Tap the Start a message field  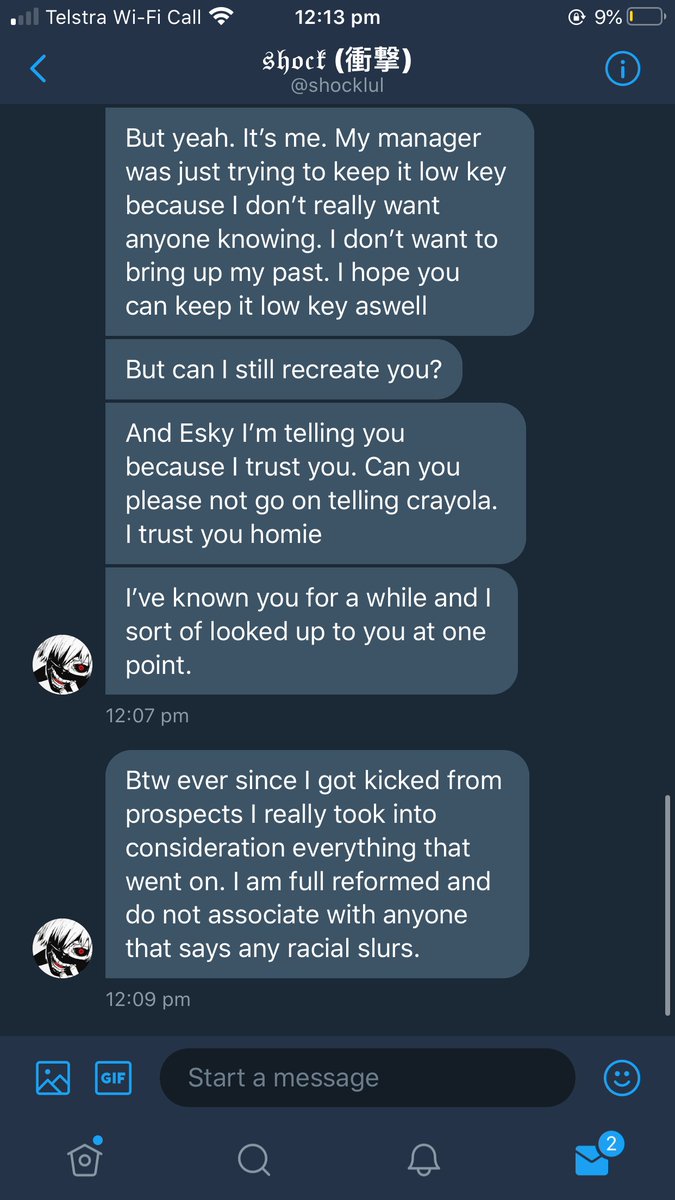coord(366,1077)
